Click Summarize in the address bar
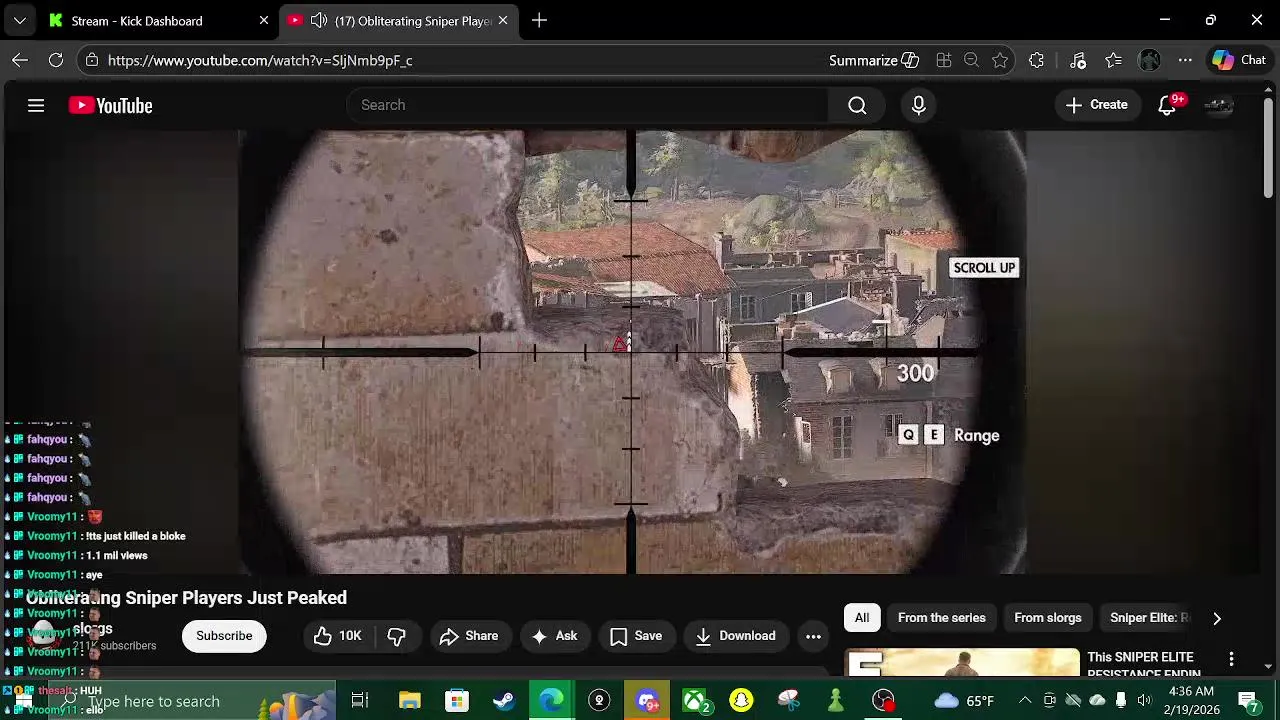 click(874, 60)
